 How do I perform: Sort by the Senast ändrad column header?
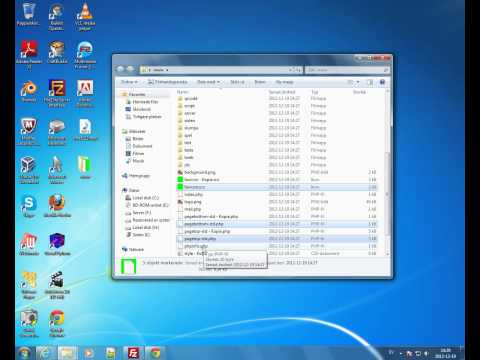282,92
